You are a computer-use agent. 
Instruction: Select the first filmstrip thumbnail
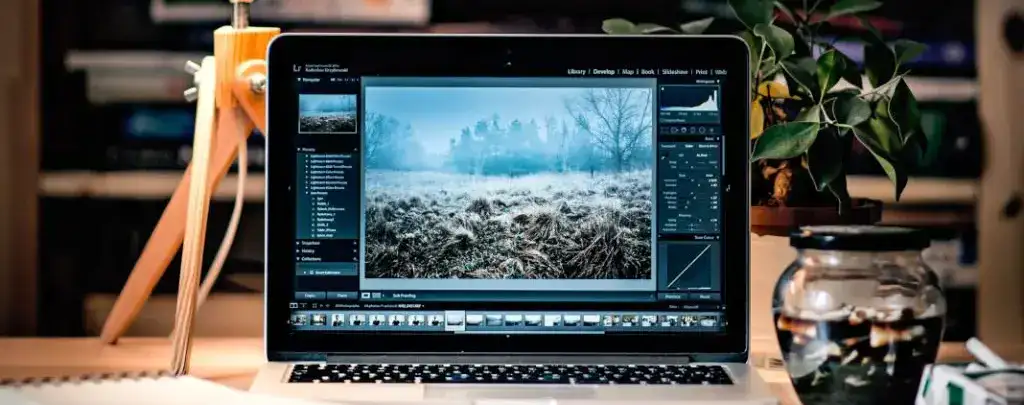point(298,320)
